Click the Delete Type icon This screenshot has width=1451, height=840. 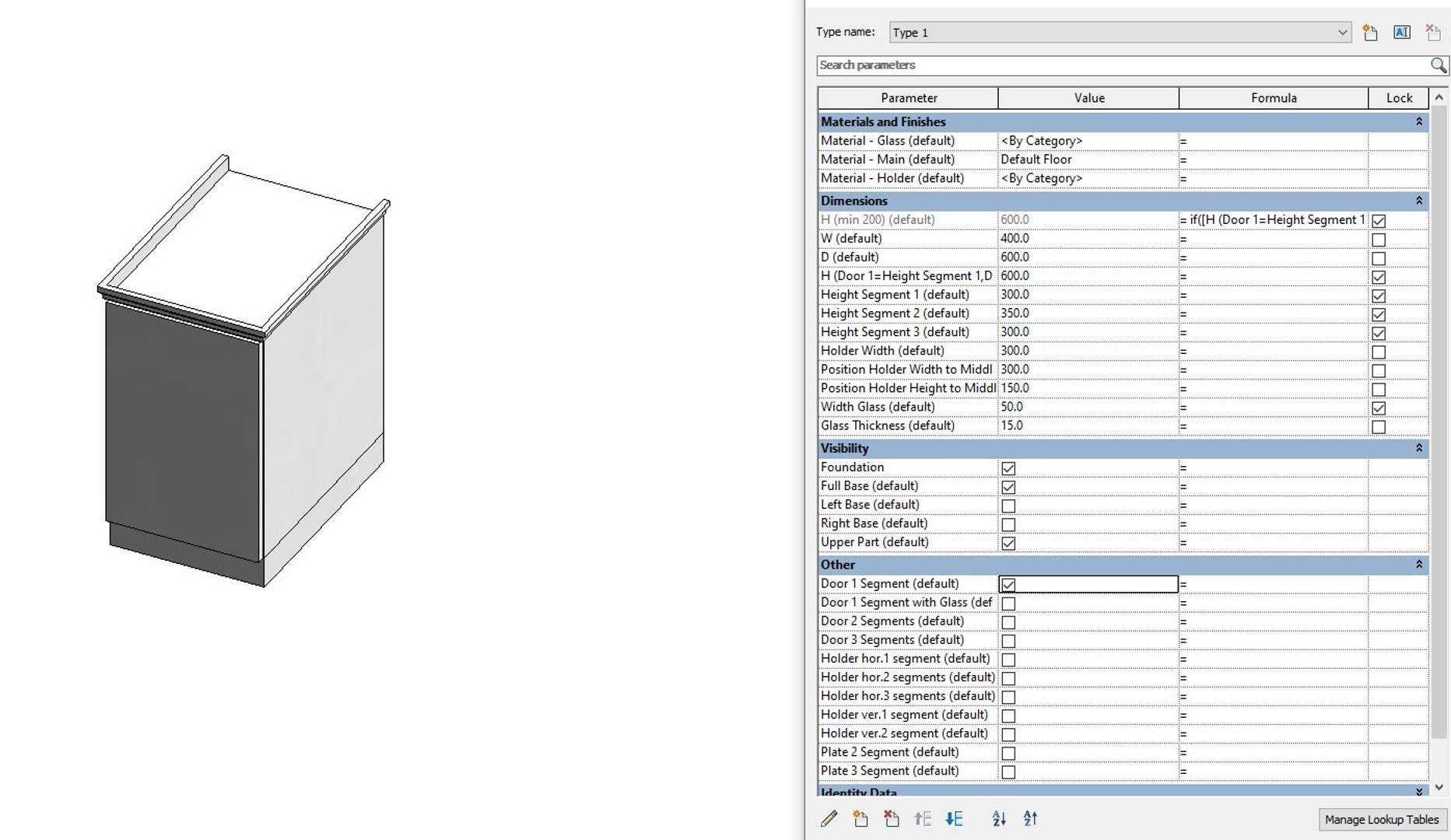pyautogui.click(x=1432, y=32)
